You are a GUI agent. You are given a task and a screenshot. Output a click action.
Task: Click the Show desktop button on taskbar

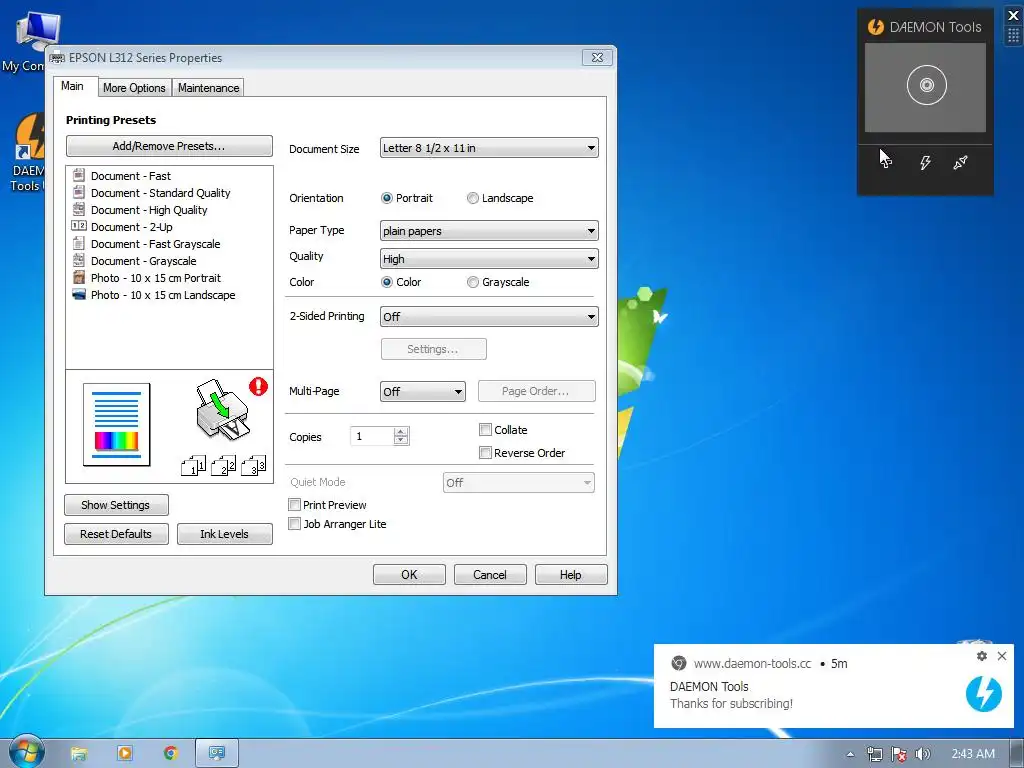pyautogui.click(x=1017, y=754)
